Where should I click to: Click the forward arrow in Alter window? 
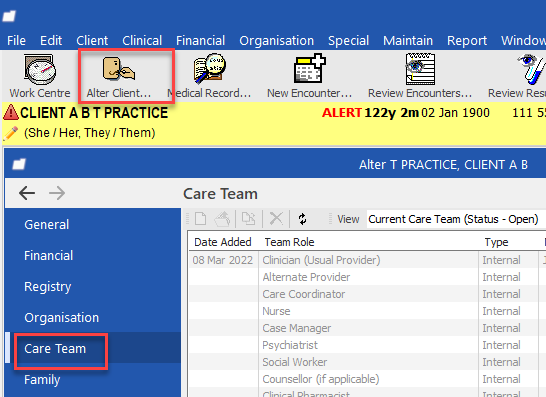(57, 193)
